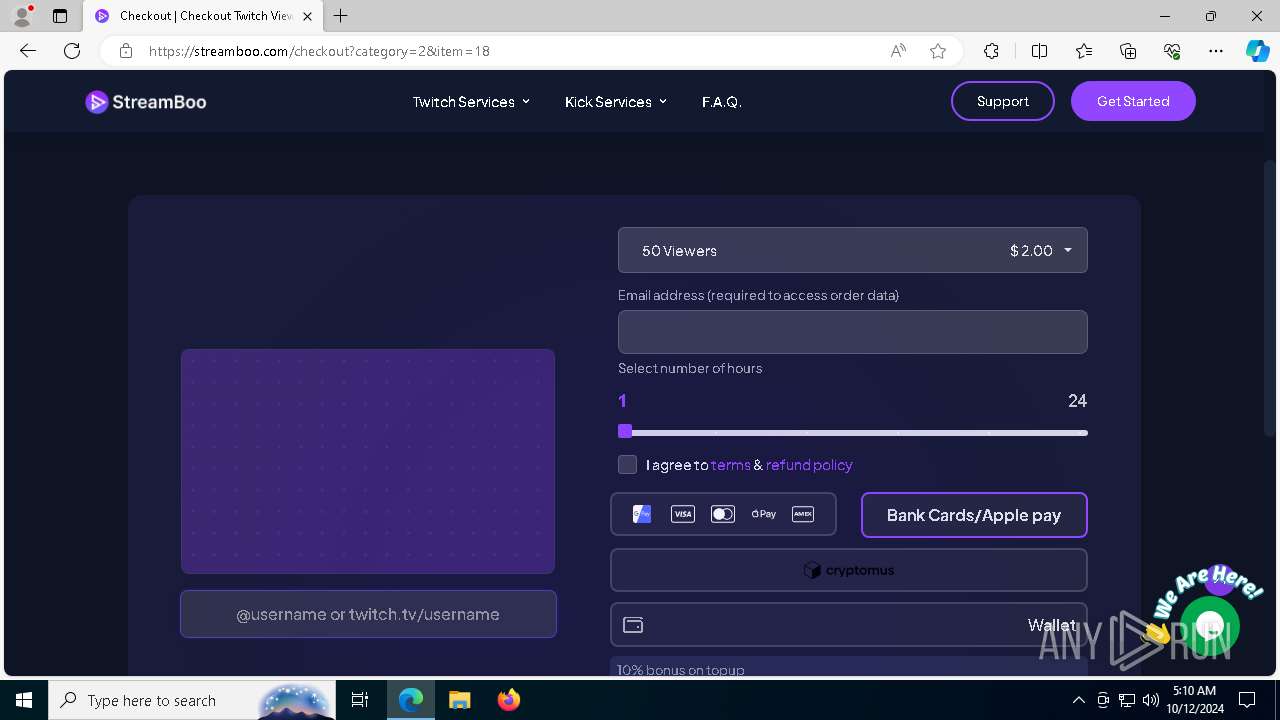Click the stream preview placeholder
Image resolution: width=1280 pixels, height=720 pixels.
pyautogui.click(x=368, y=461)
